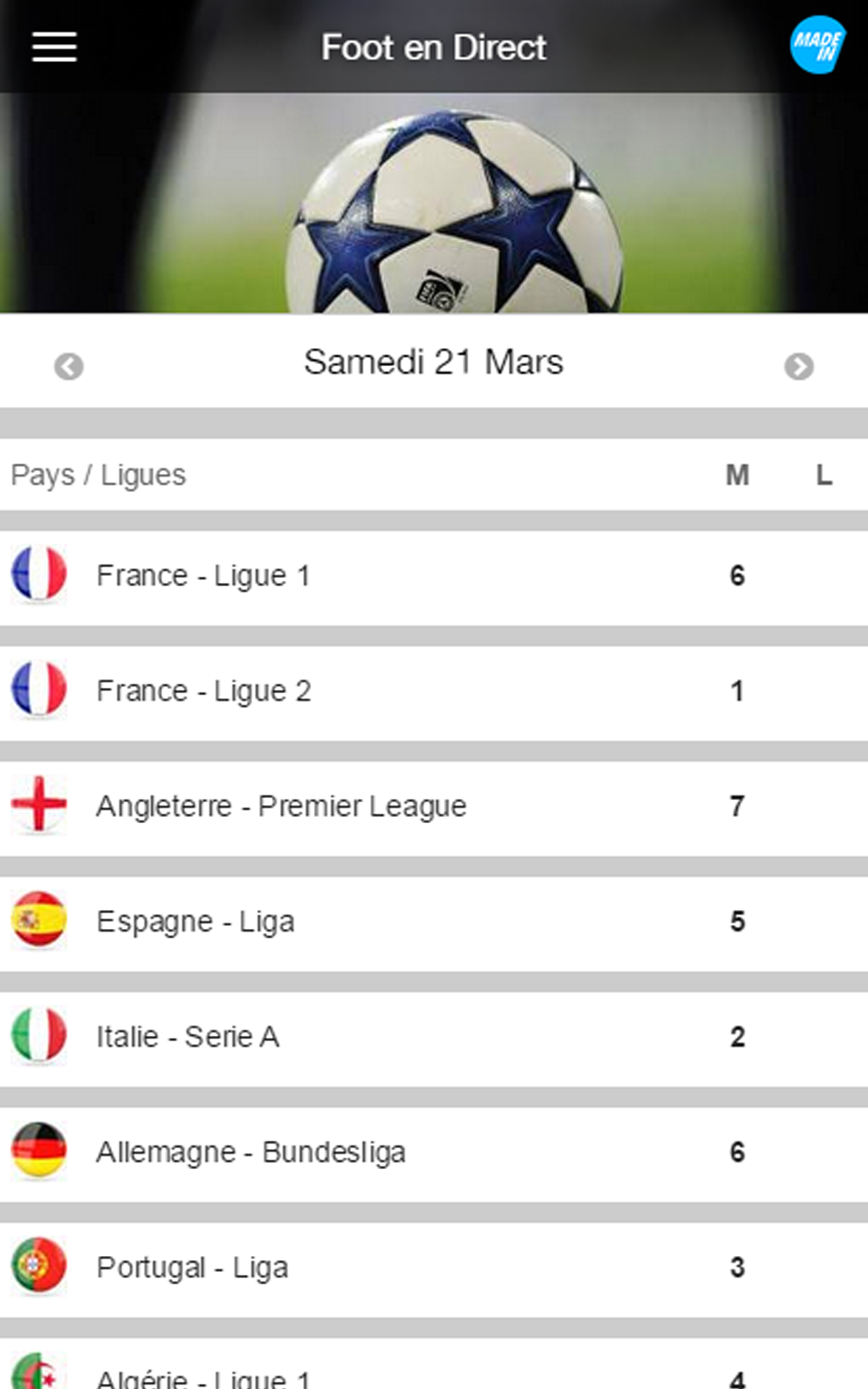Click the France flag for Ligue 1
The image size is (868, 1389).
pyautogui.click(x=39, y=574)
